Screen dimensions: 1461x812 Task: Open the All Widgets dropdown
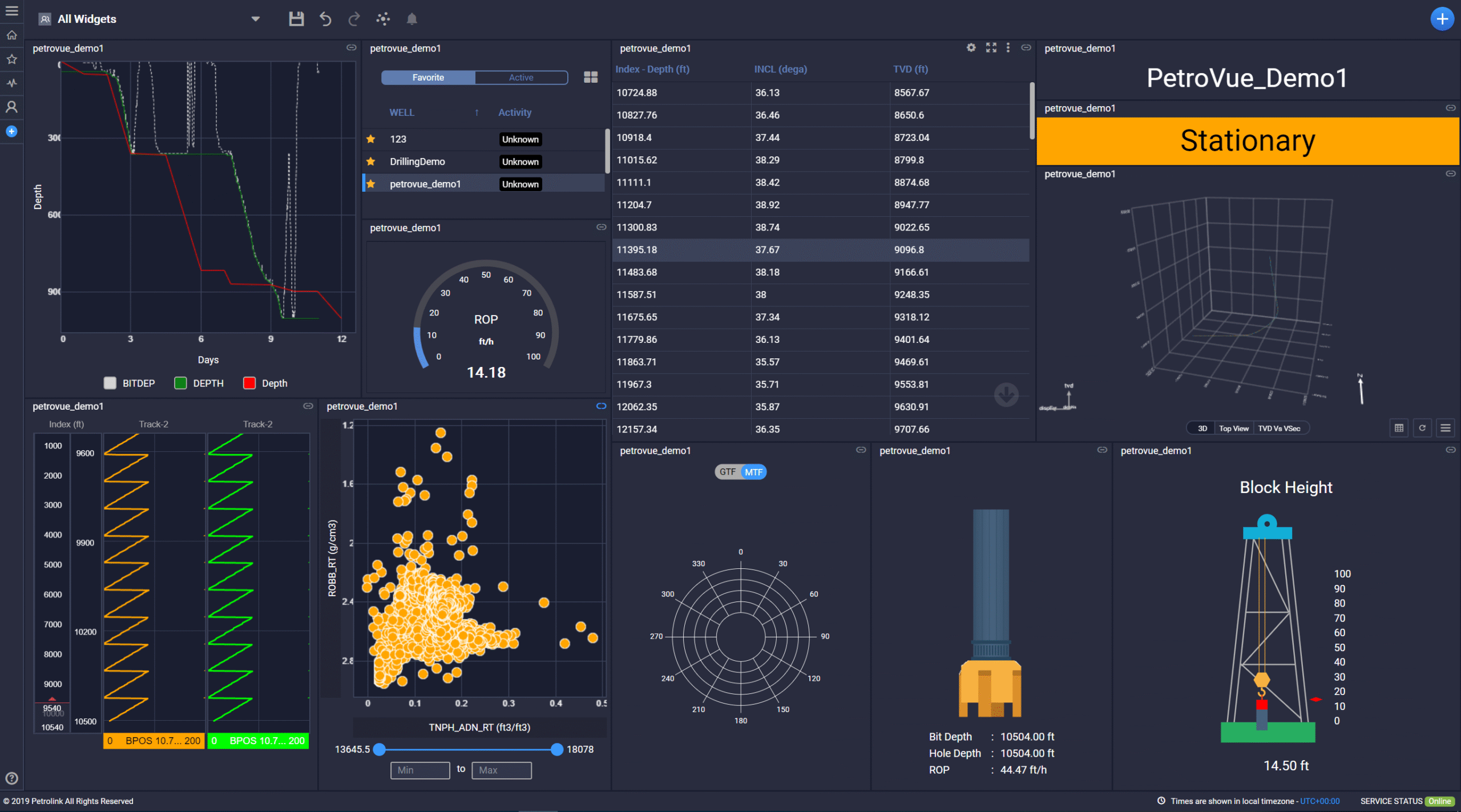tap(255, 19)
